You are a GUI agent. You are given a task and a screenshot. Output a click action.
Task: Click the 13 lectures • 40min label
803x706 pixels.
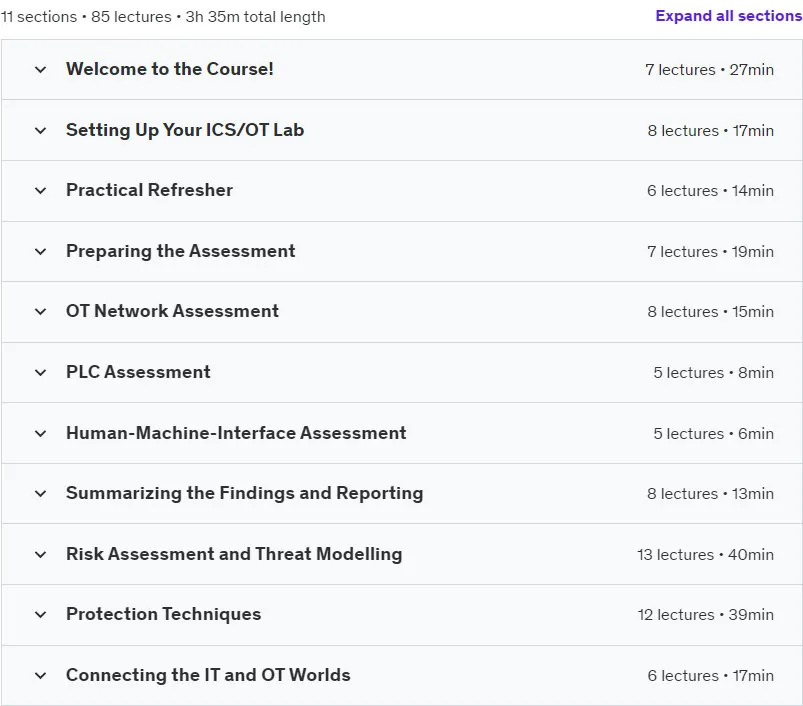click(705, 554)
